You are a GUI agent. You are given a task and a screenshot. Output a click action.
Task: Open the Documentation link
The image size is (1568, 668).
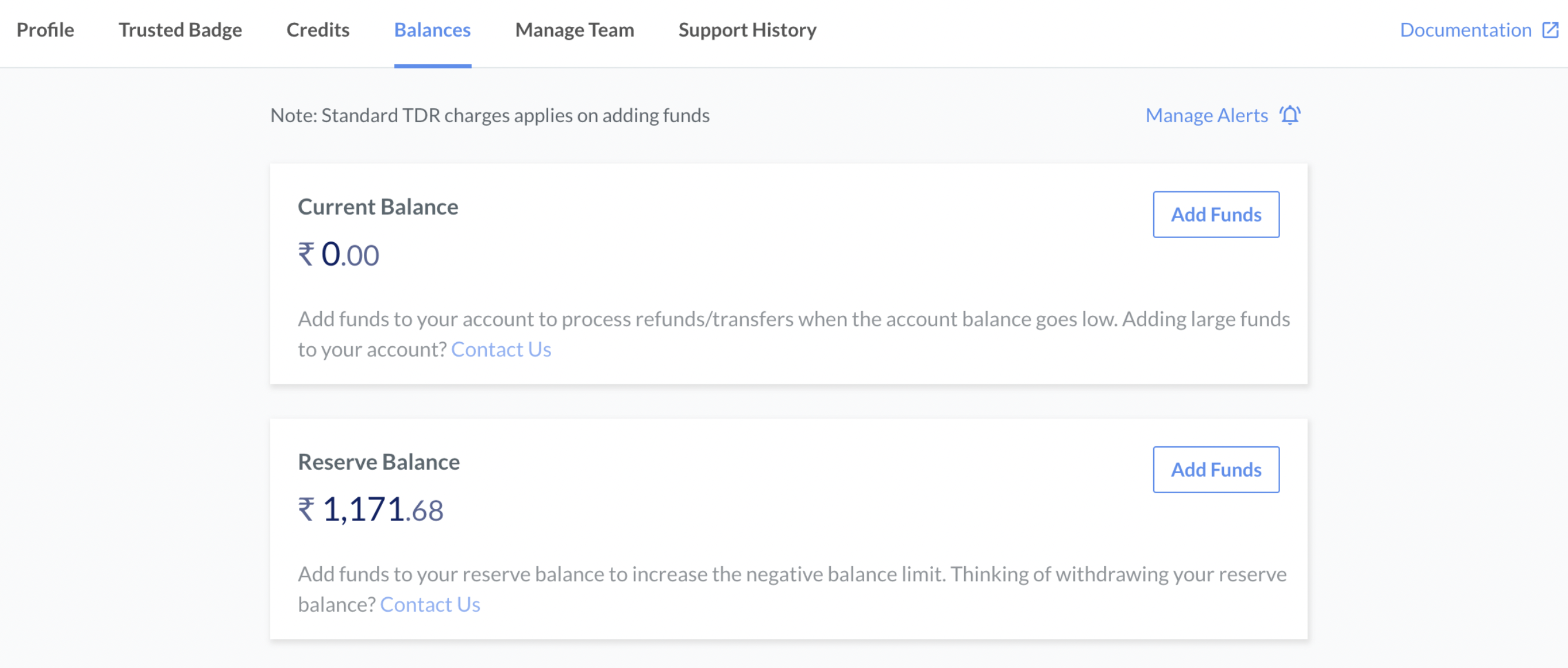[1467, 29]
